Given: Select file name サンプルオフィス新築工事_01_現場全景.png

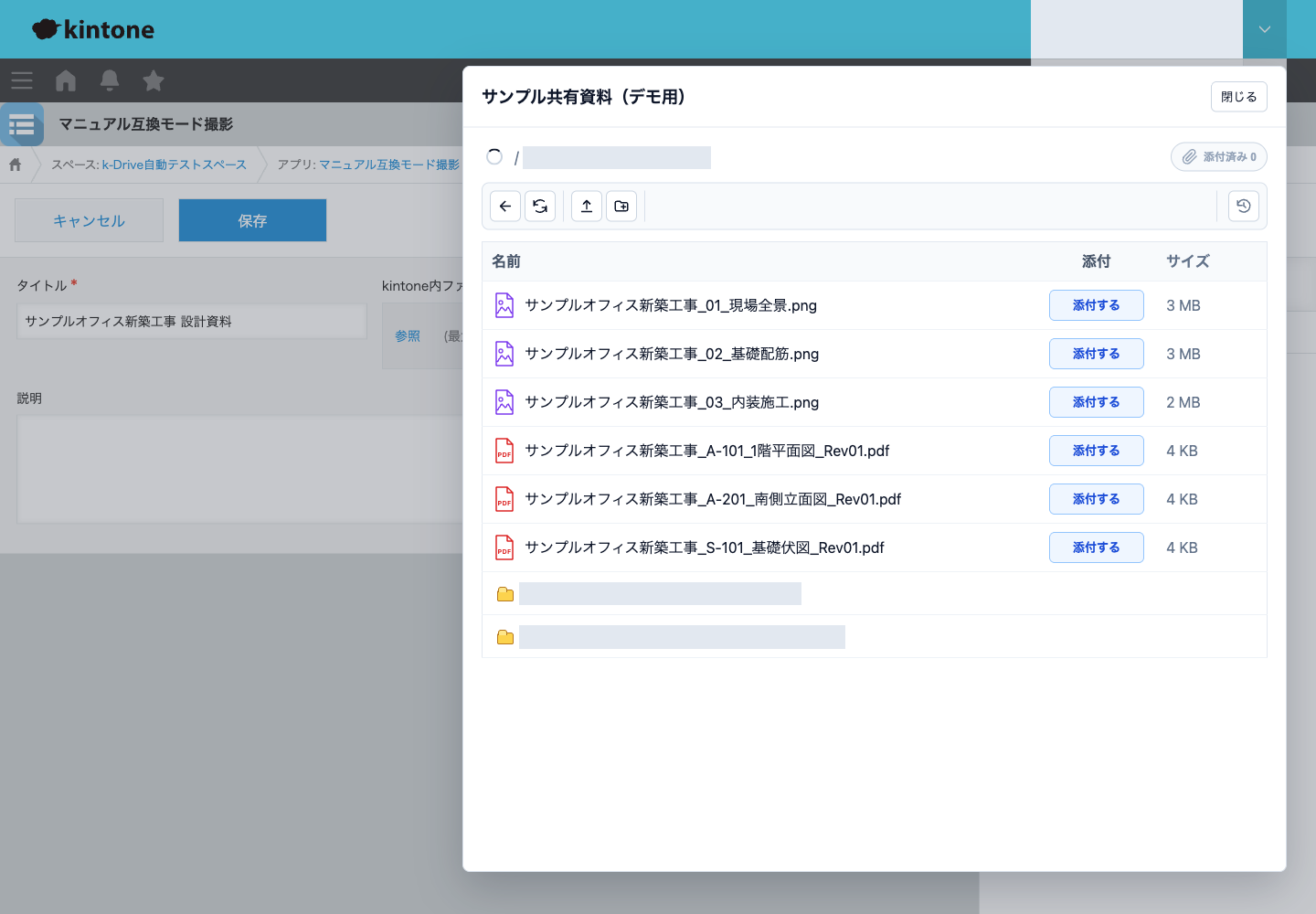Looking at the screenshot, I should point(671,305).
